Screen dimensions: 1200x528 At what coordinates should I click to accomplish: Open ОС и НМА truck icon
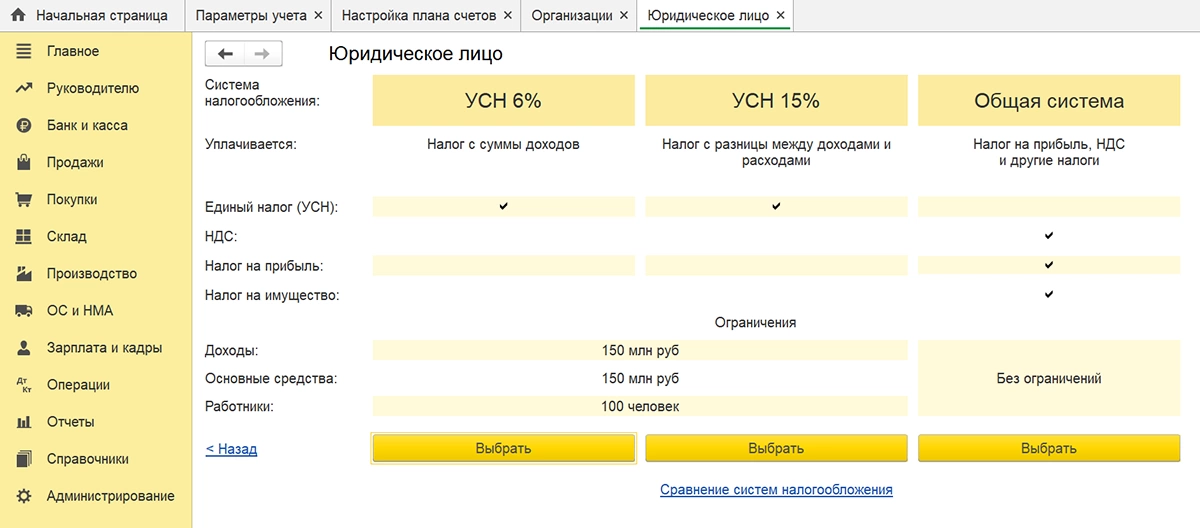coord(24,311)
